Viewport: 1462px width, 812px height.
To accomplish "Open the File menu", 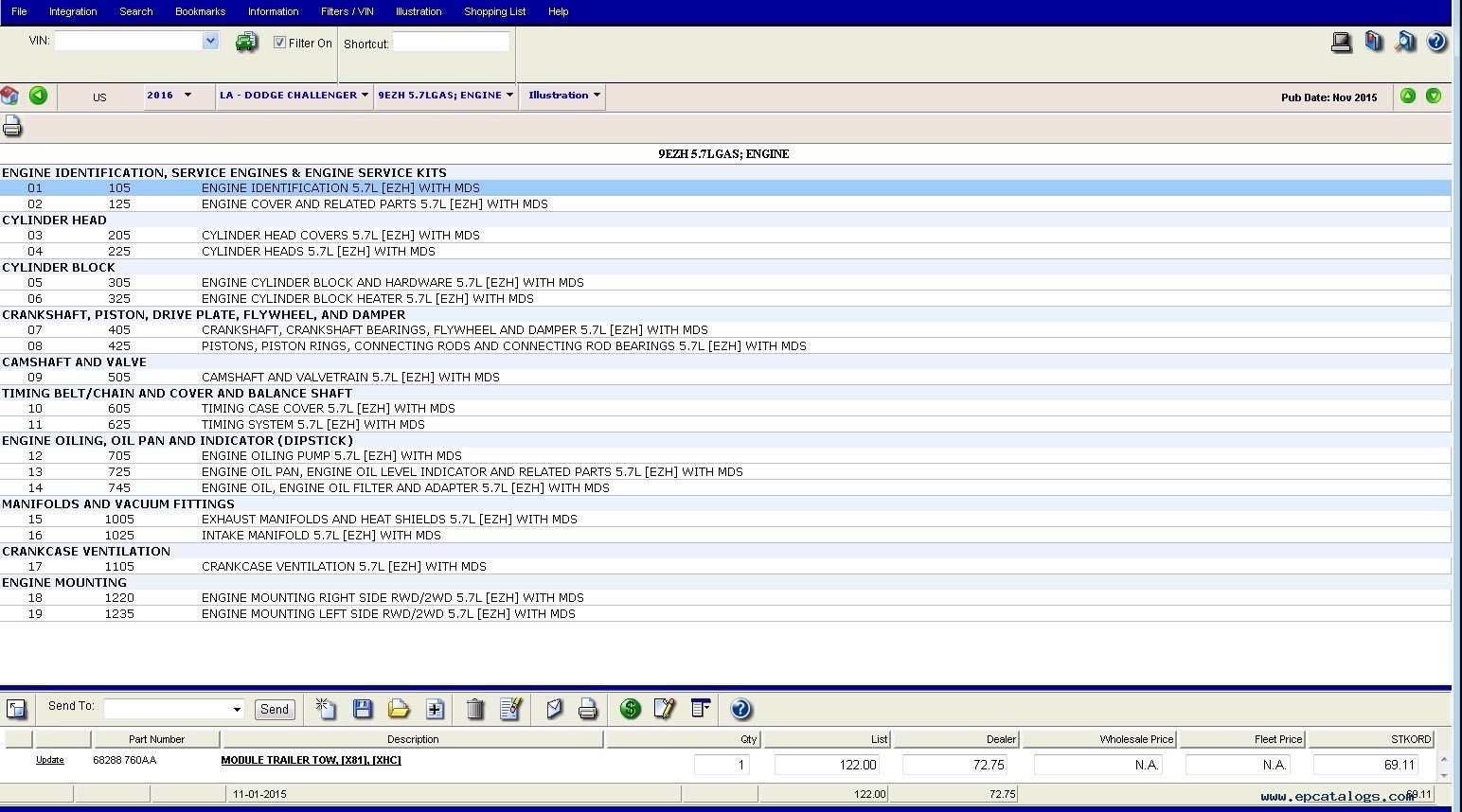I will click(19, 11).
